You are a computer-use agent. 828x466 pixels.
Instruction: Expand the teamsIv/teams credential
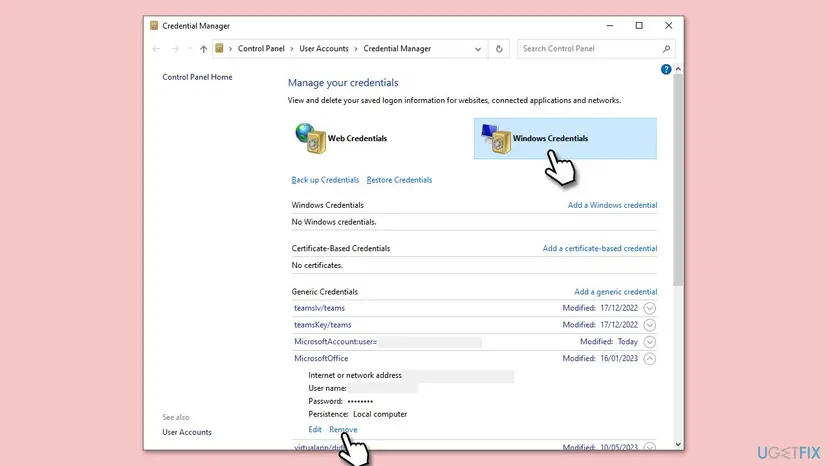[650, 308]
